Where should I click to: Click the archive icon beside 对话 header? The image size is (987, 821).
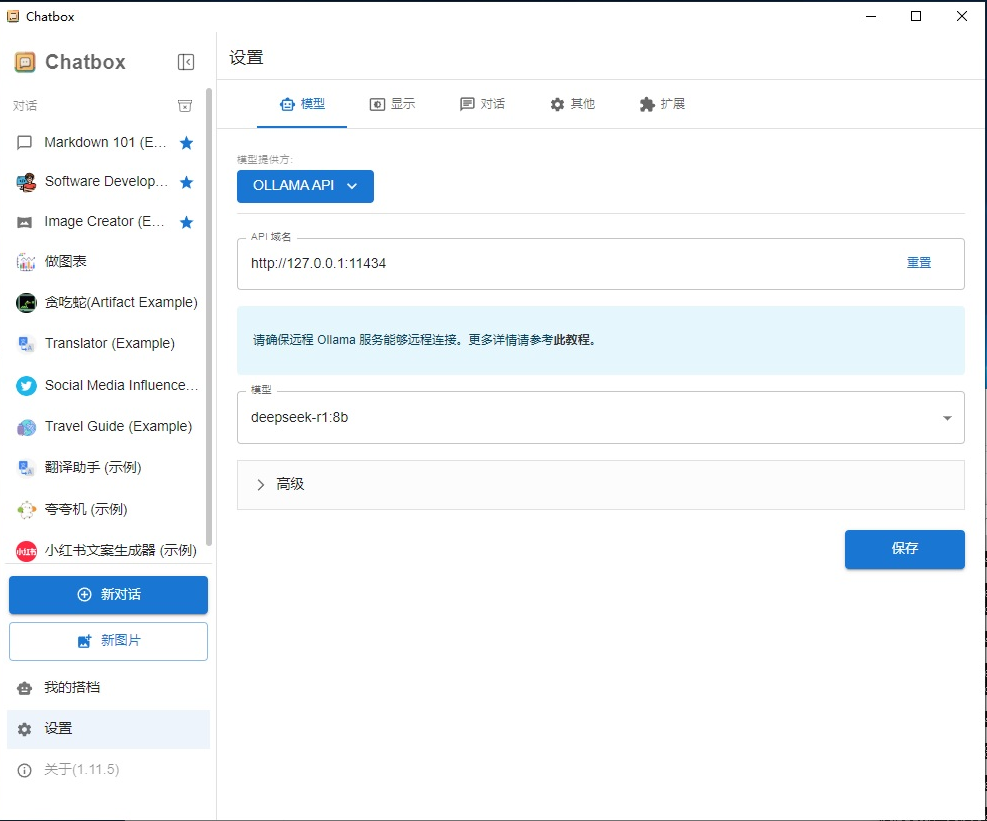(x=185, y=106)
